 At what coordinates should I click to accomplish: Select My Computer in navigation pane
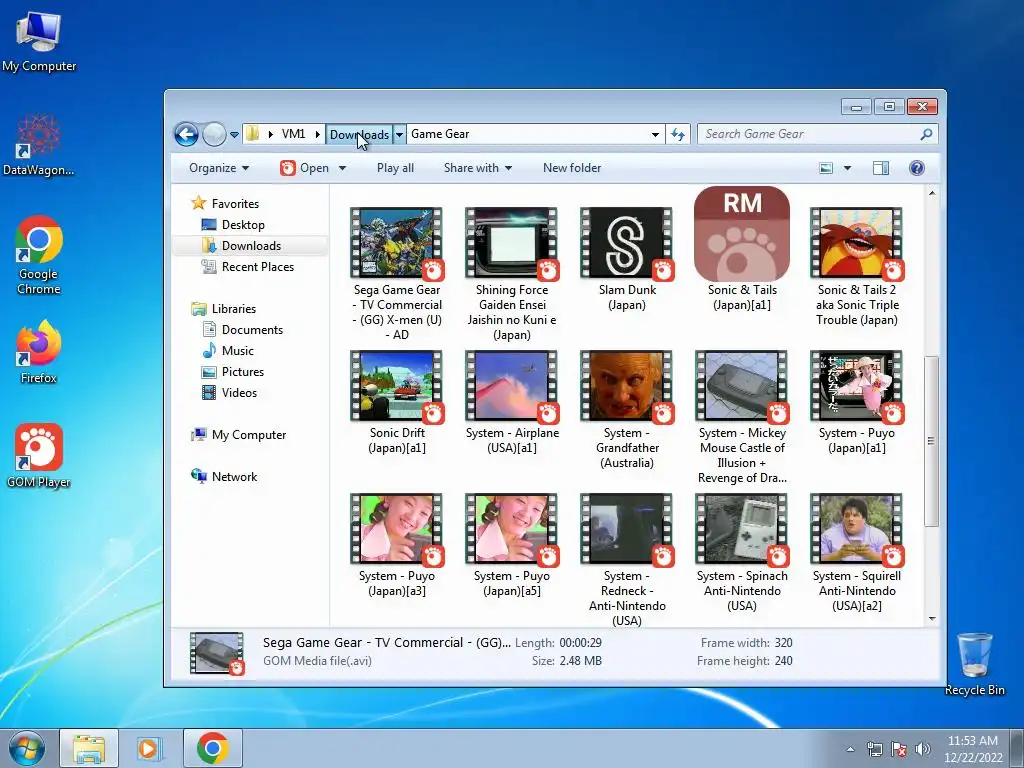[x=248, y=435]
